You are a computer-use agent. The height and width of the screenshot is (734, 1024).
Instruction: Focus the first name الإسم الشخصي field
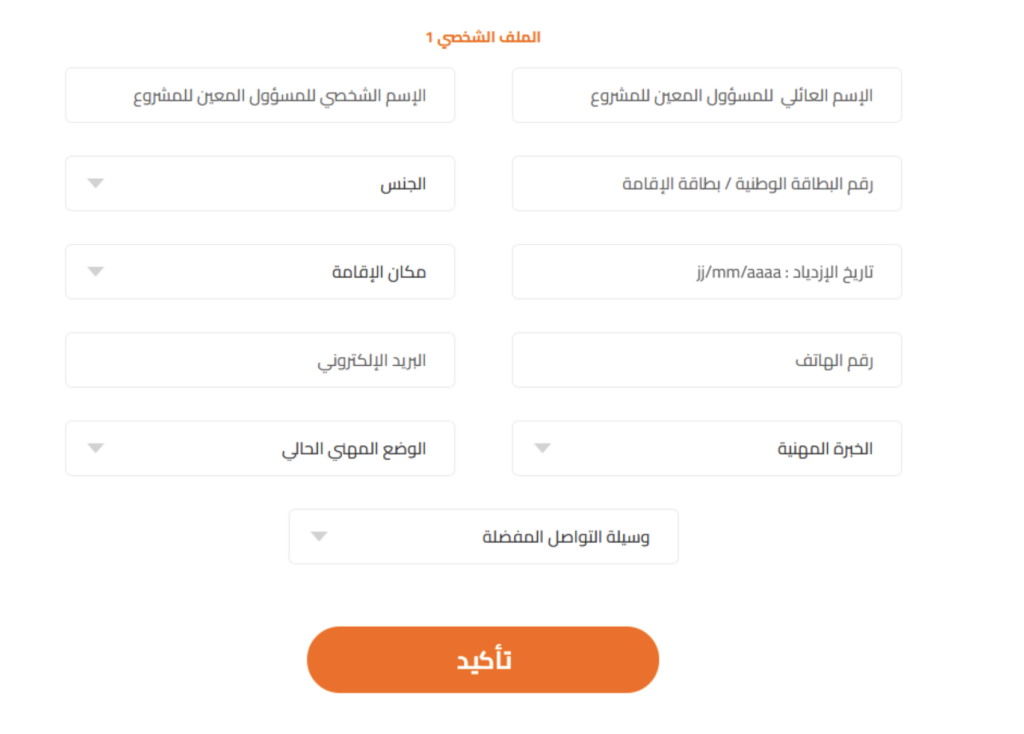(x=260, y=96)
